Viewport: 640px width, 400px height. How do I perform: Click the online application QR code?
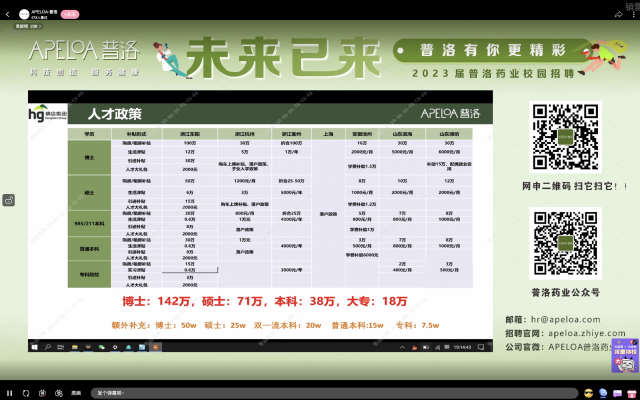click(x=565, y=137)
